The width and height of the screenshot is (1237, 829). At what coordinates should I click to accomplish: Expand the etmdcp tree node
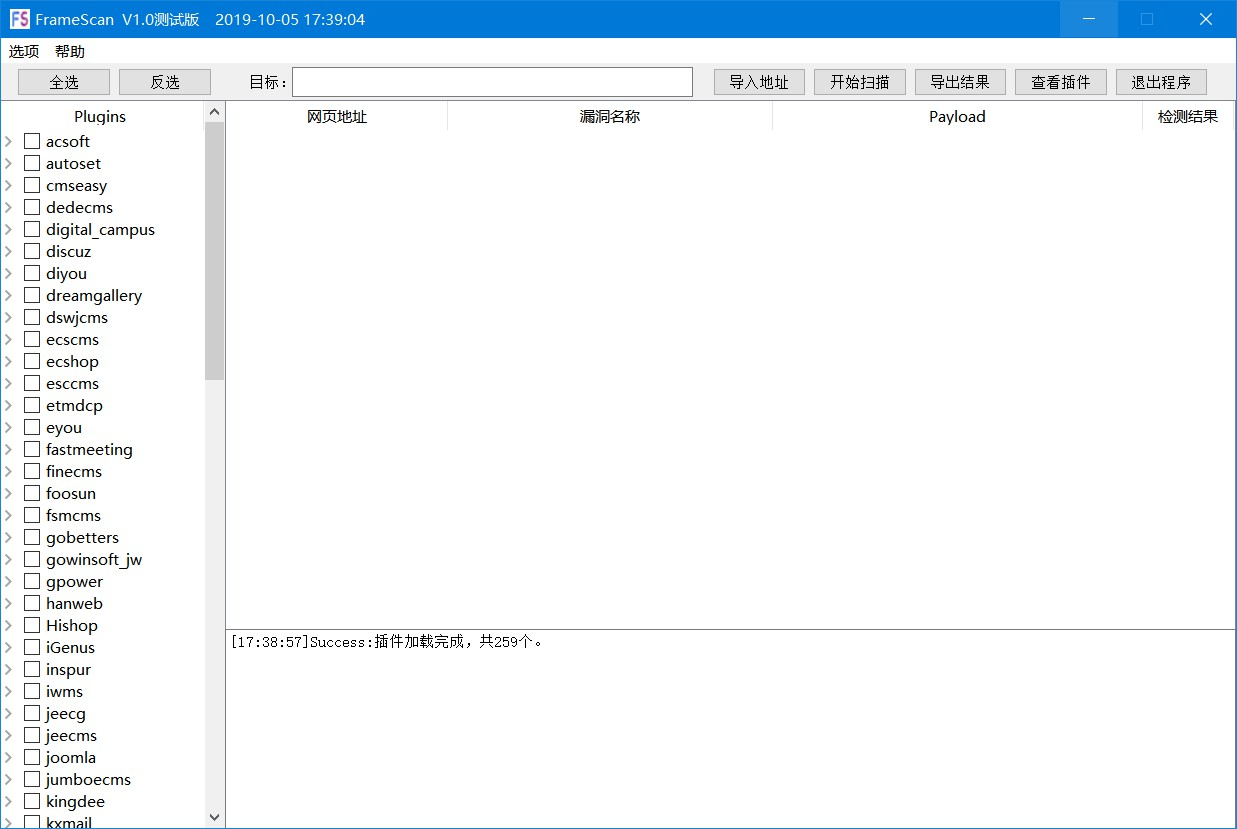pos(9,405)
